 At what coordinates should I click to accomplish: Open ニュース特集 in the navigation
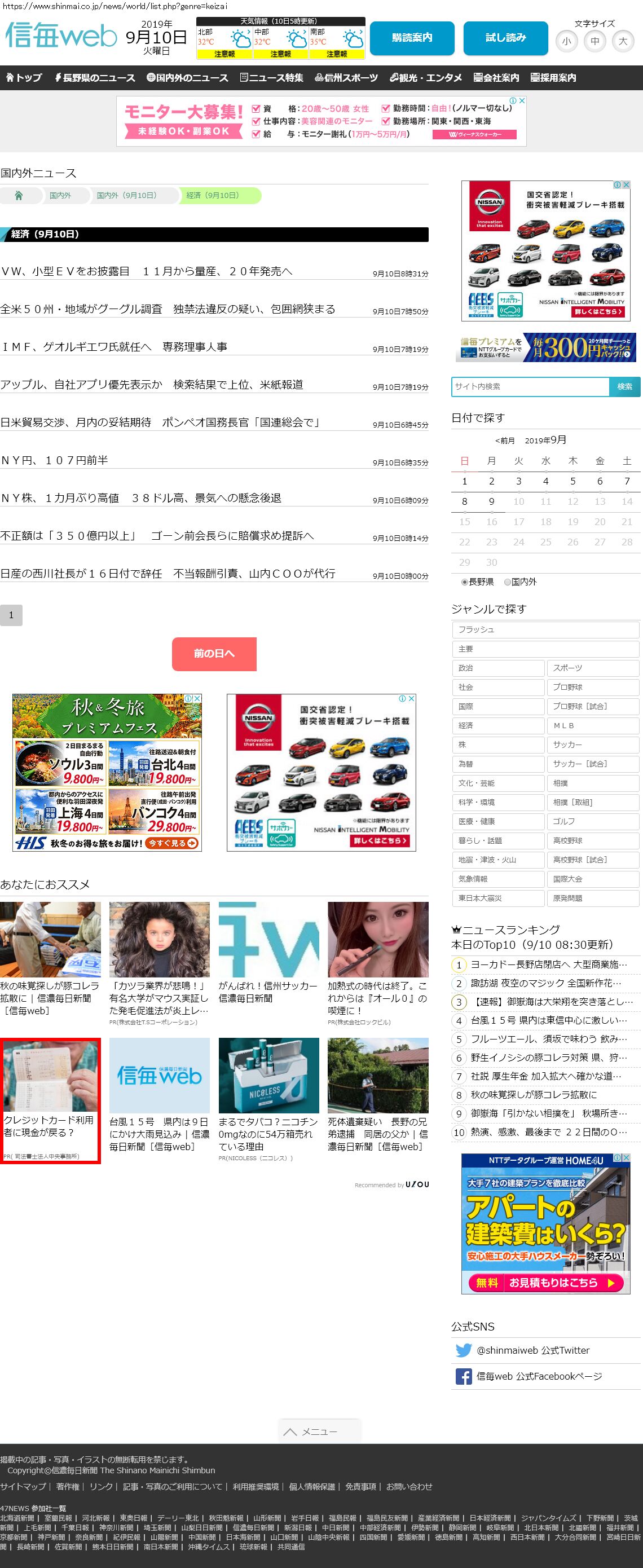[x=271, y=77]
